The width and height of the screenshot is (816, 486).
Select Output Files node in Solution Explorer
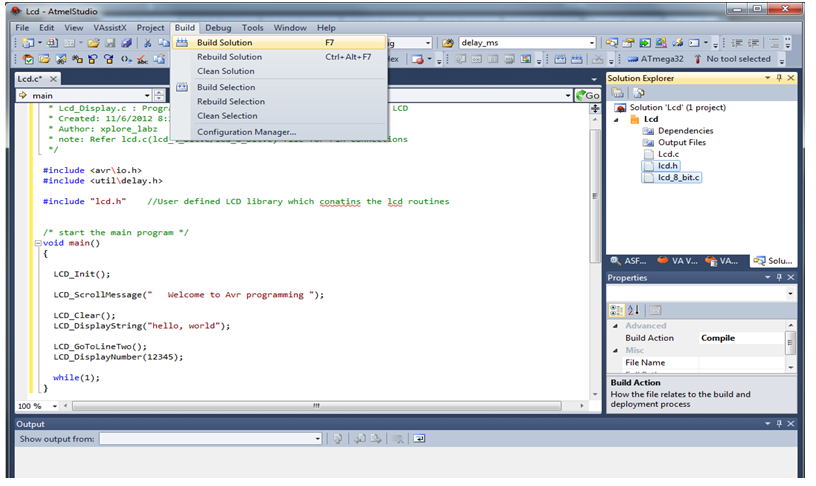[682, 142]
